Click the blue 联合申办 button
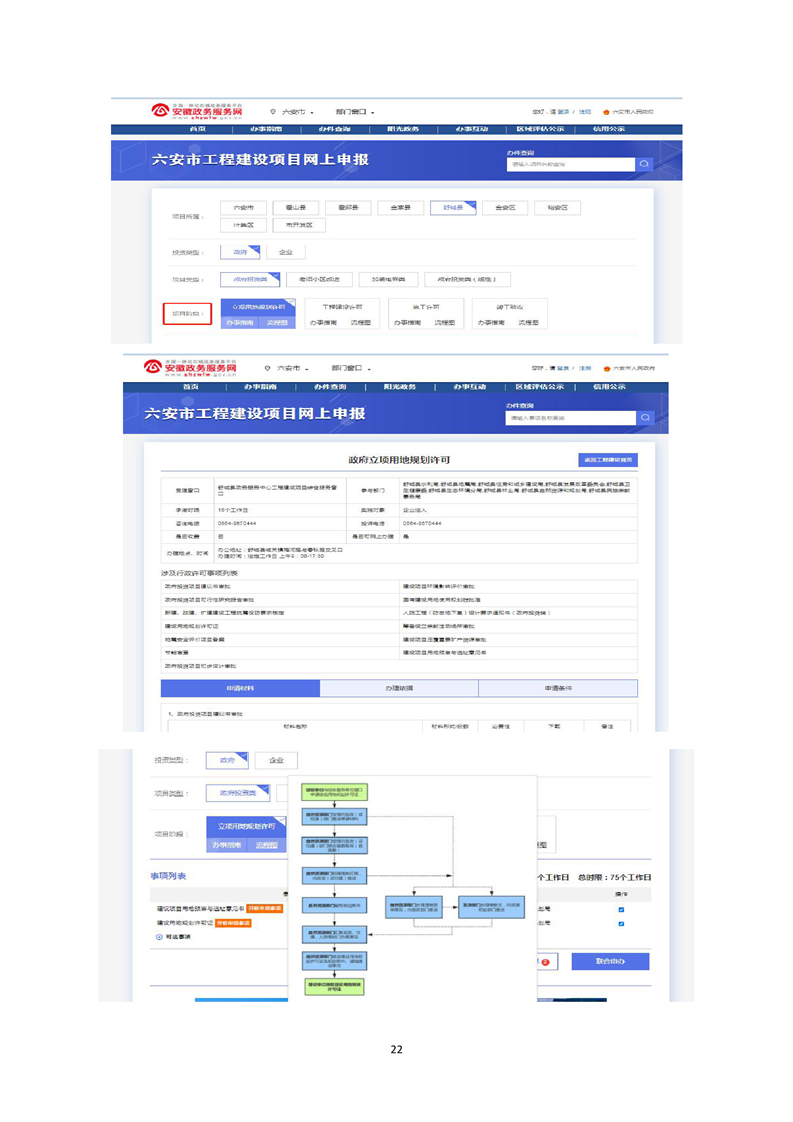This screenshot has height=1122, width=793. pyautogui.click(x=610, y=961)
